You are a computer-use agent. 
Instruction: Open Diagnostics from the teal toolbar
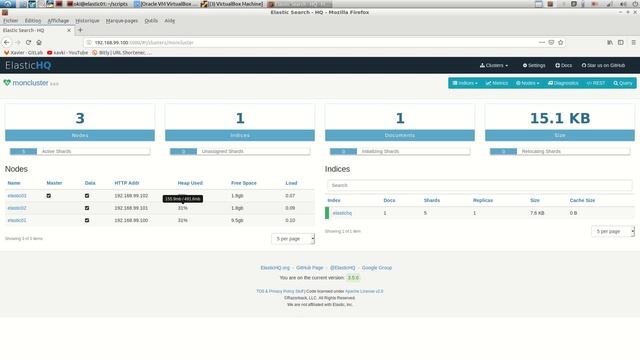(x=563, y=83)
